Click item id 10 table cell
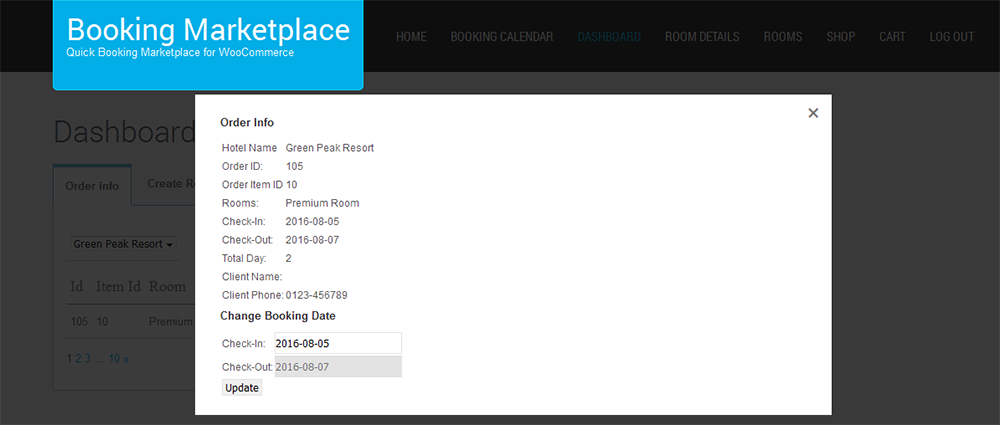1000x425 pixels. point(103,322)
